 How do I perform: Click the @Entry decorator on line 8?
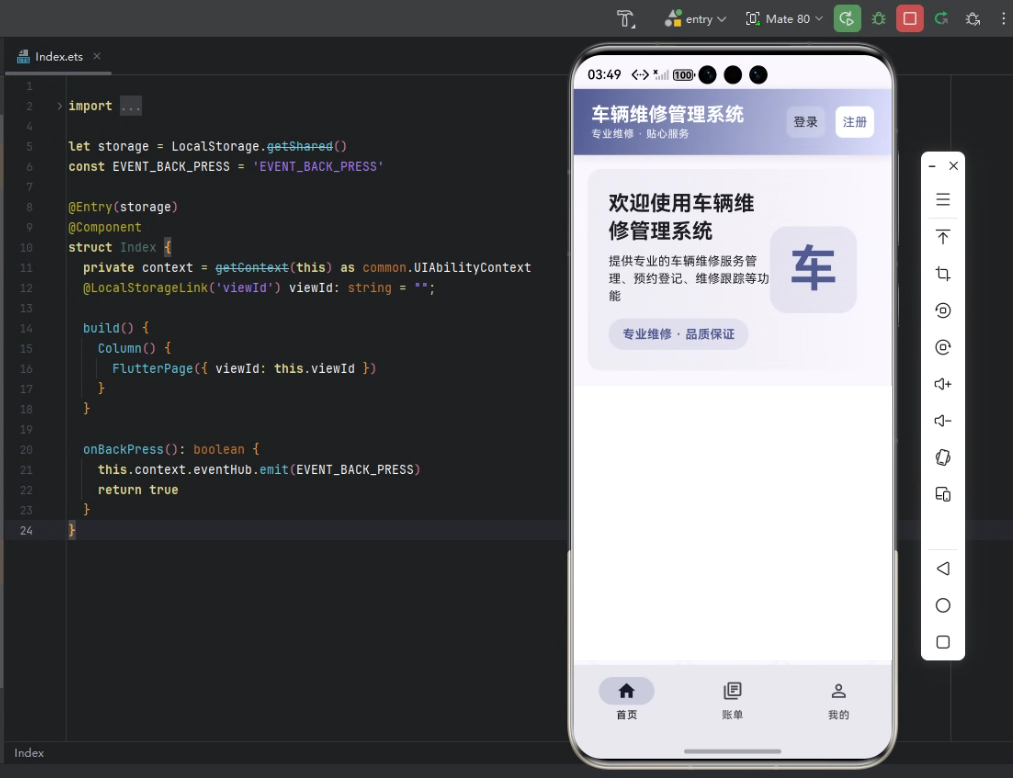90,207
